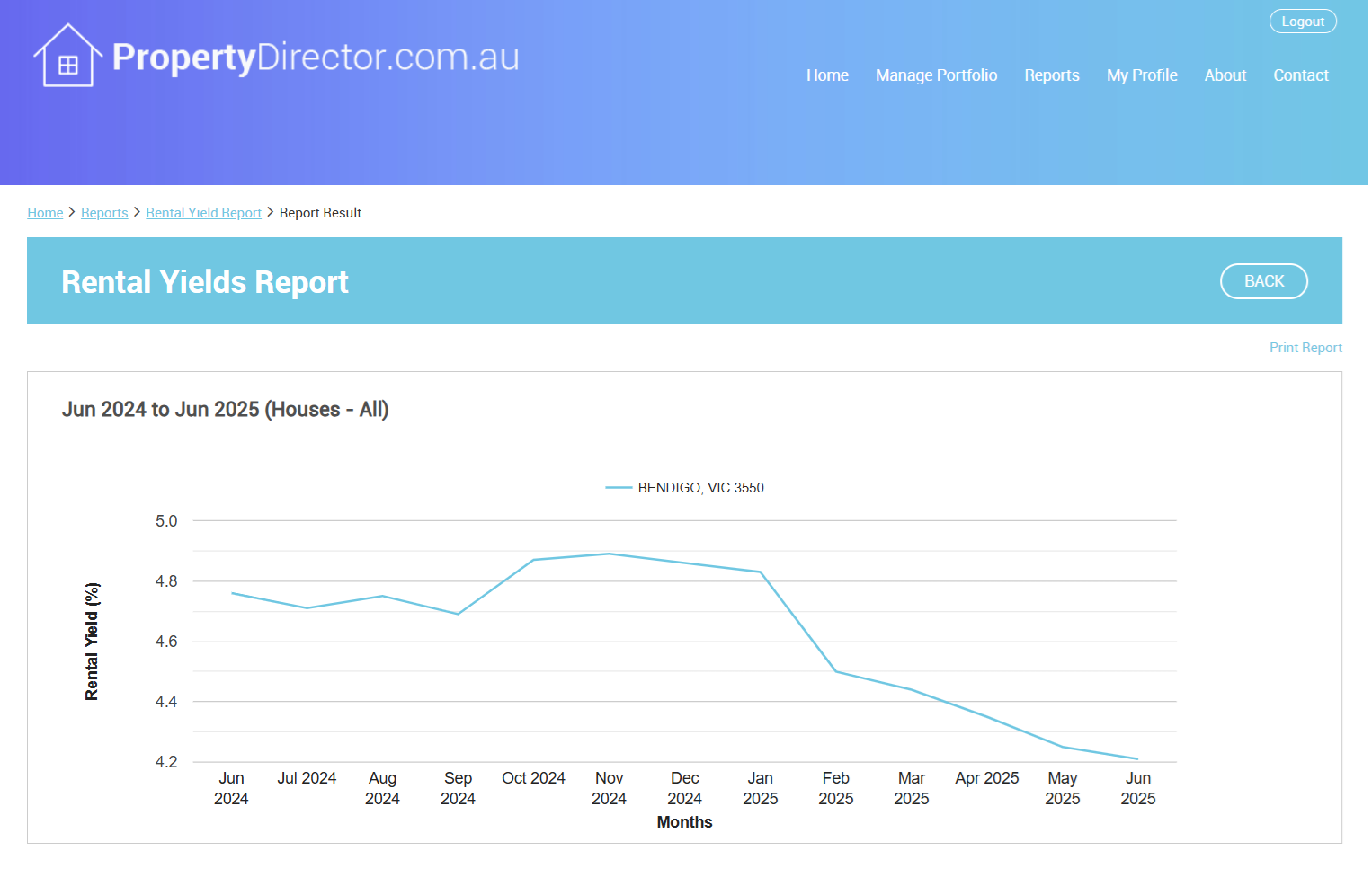Click the blue legend line swatch
The height and width of the screenshot is (895, 1372).
point(619,488)
